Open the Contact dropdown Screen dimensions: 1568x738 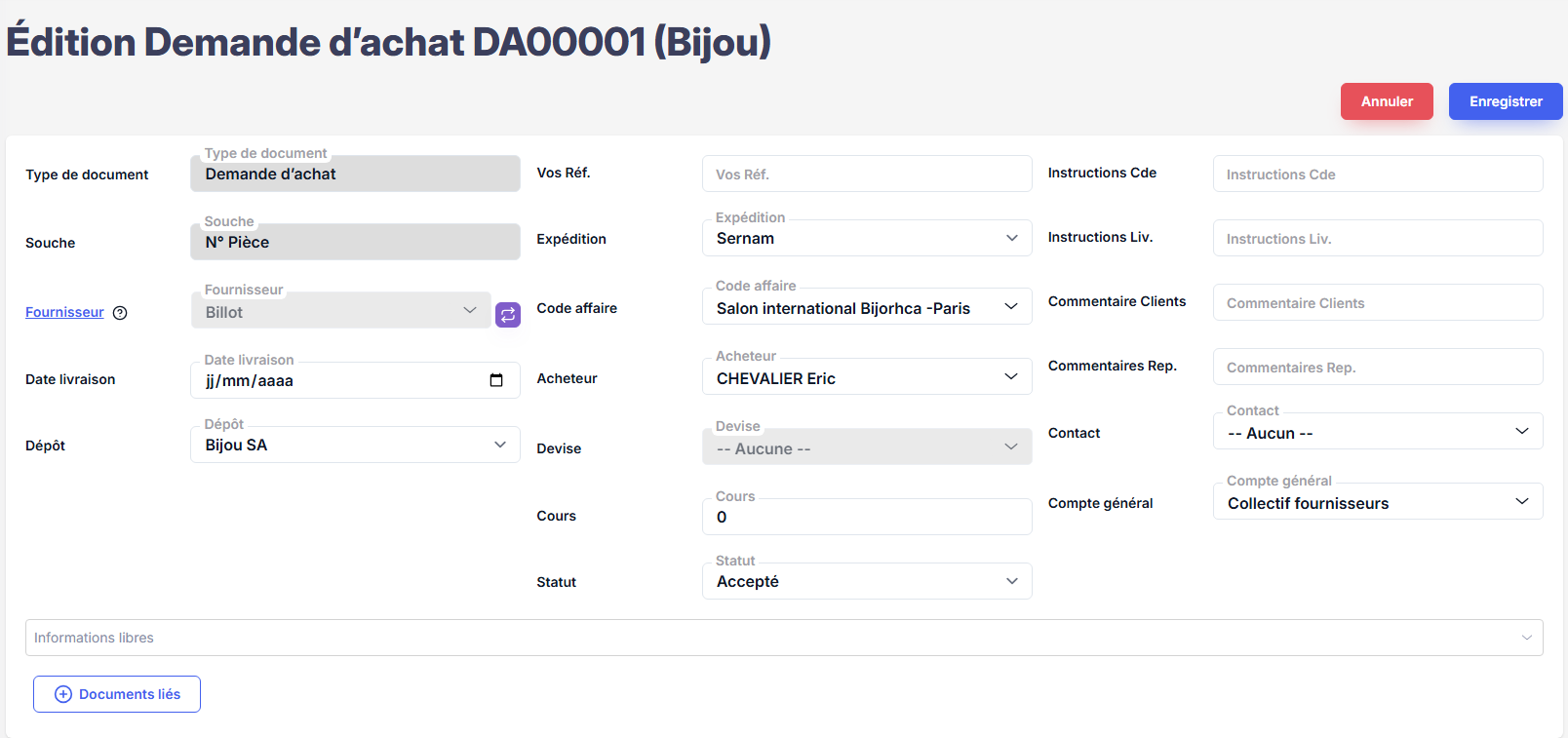pyautogui.click(x=1377, y=433)
